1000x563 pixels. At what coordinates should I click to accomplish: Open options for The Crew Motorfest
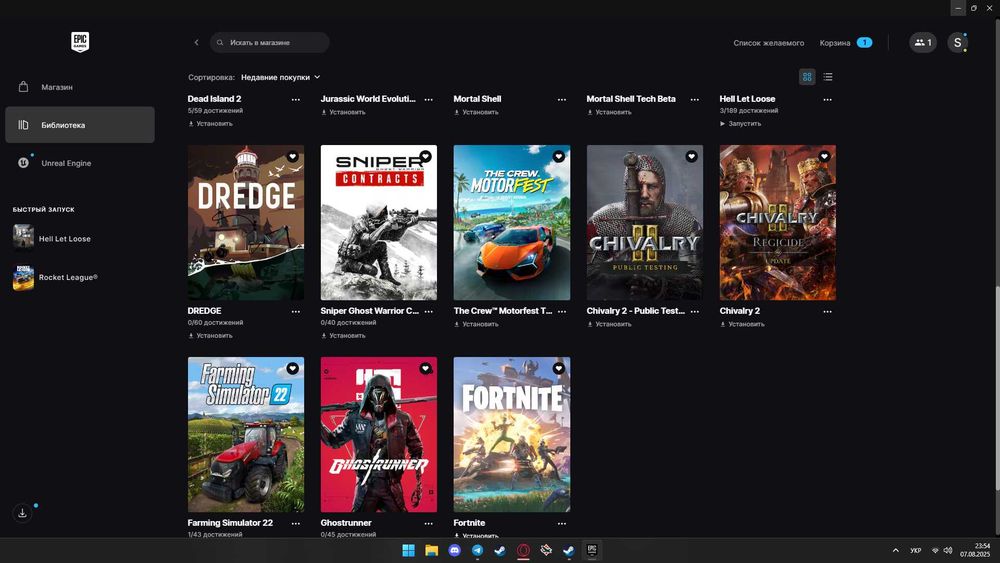pos(562,312)
